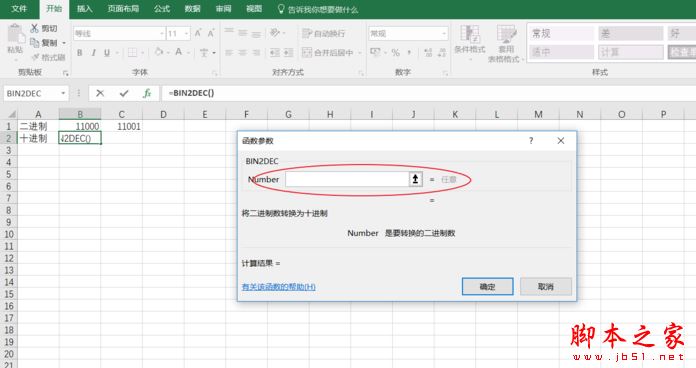Click the Cut (剪切) scissors icon

click(35, 28)
